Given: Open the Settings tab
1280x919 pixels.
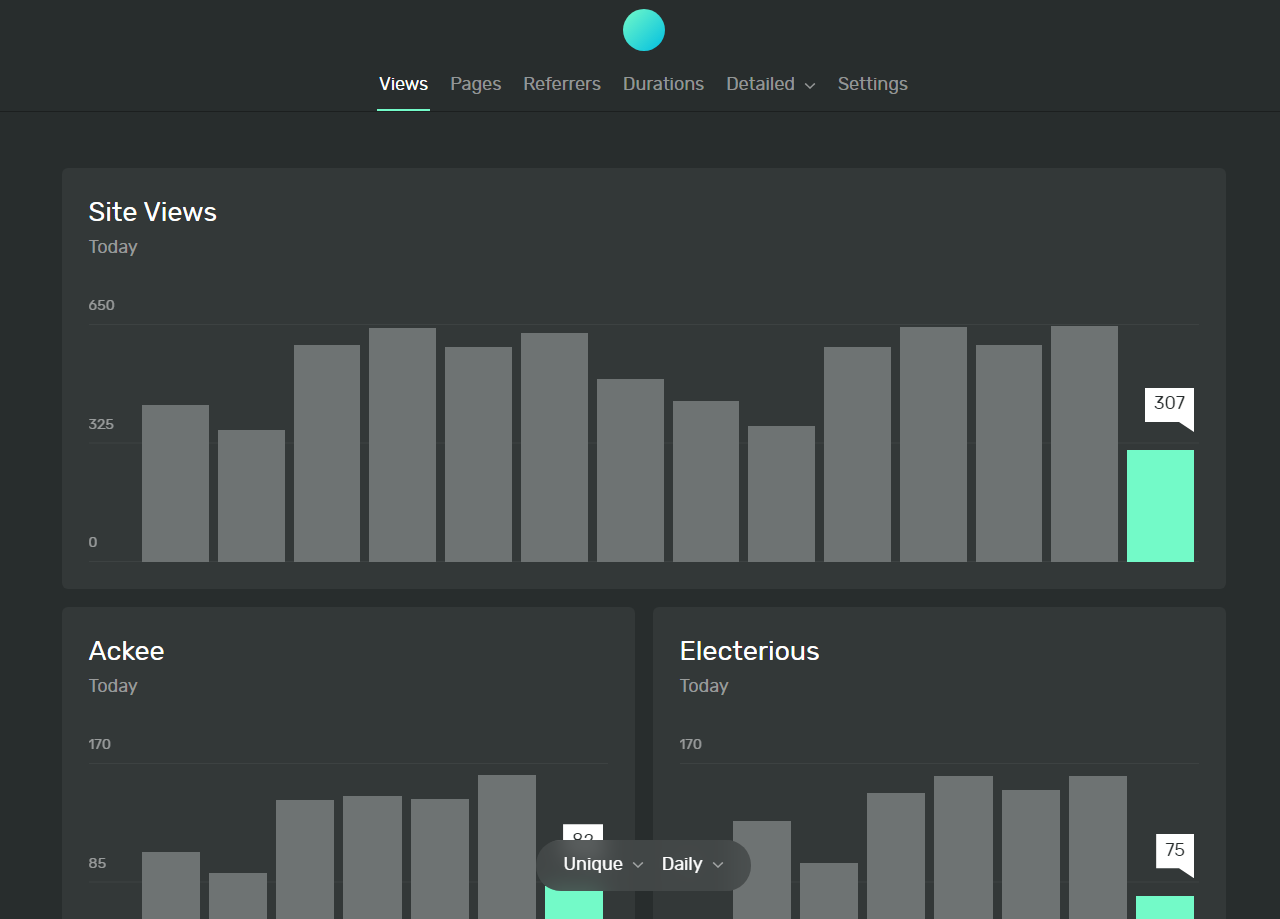Looking at the screenshot, I should coord(873,84).
